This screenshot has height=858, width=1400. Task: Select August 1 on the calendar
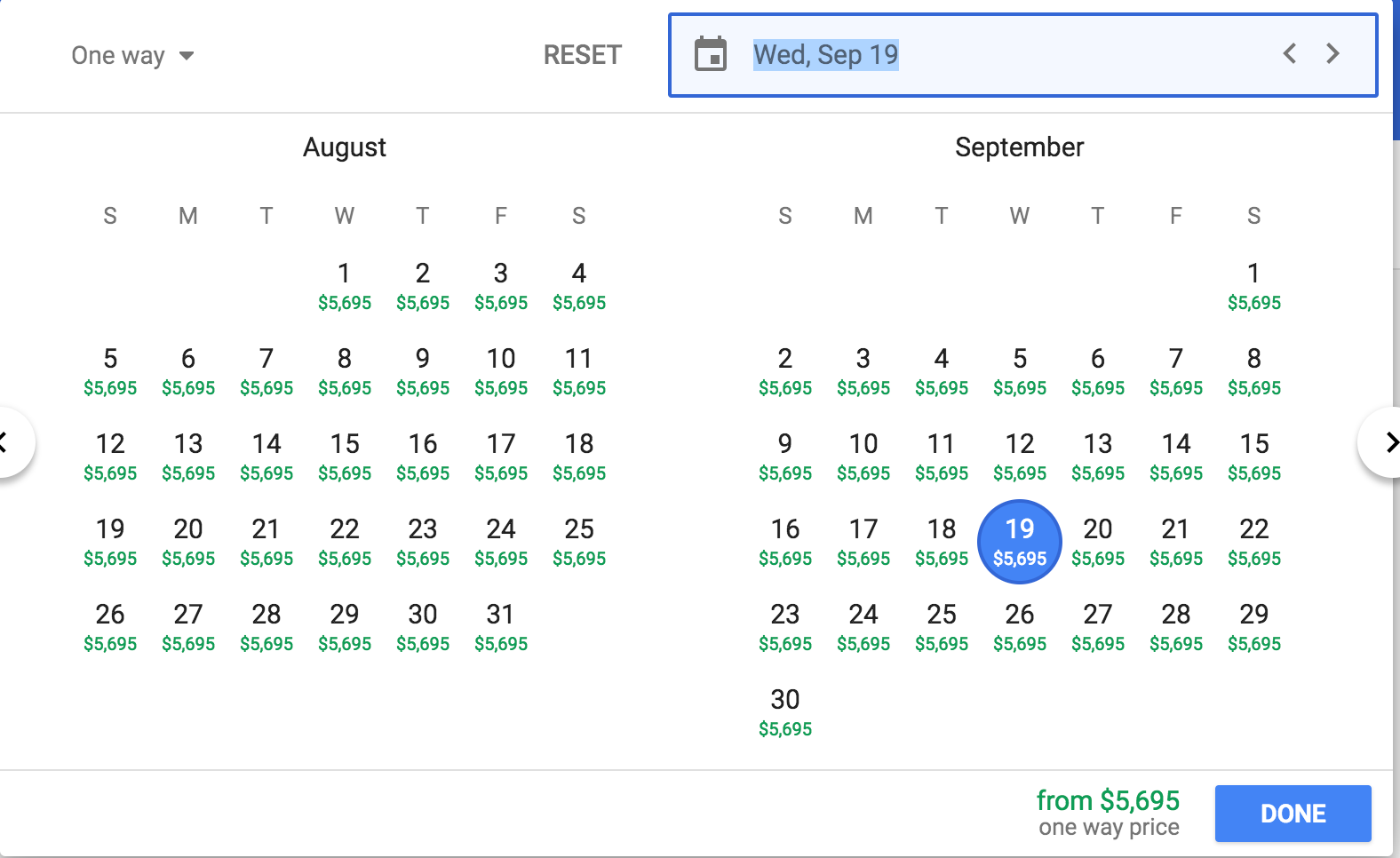[345, 285]
